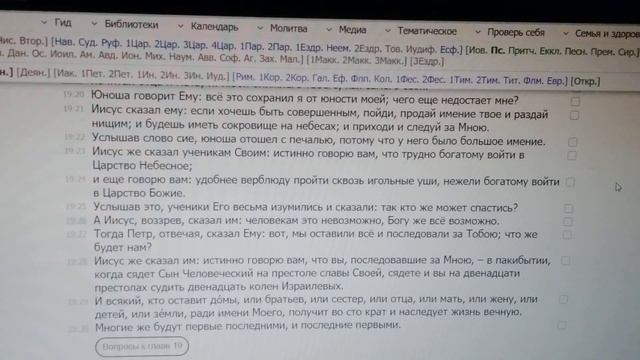Select the Иуд. book link
Screen dimensions: 640x360
217,77
